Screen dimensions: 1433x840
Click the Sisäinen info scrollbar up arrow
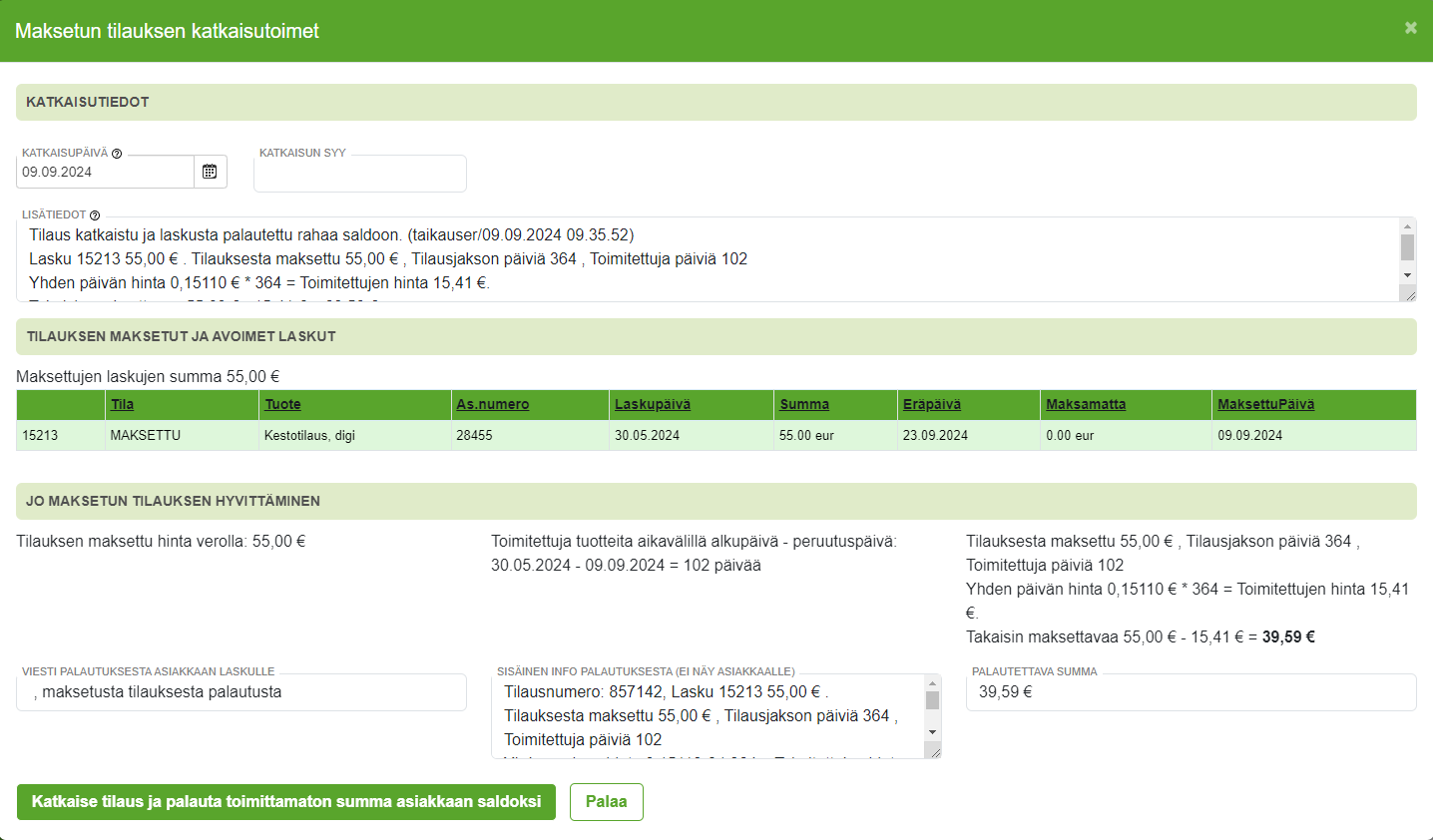pyautogui.click(x=933, y=683)
